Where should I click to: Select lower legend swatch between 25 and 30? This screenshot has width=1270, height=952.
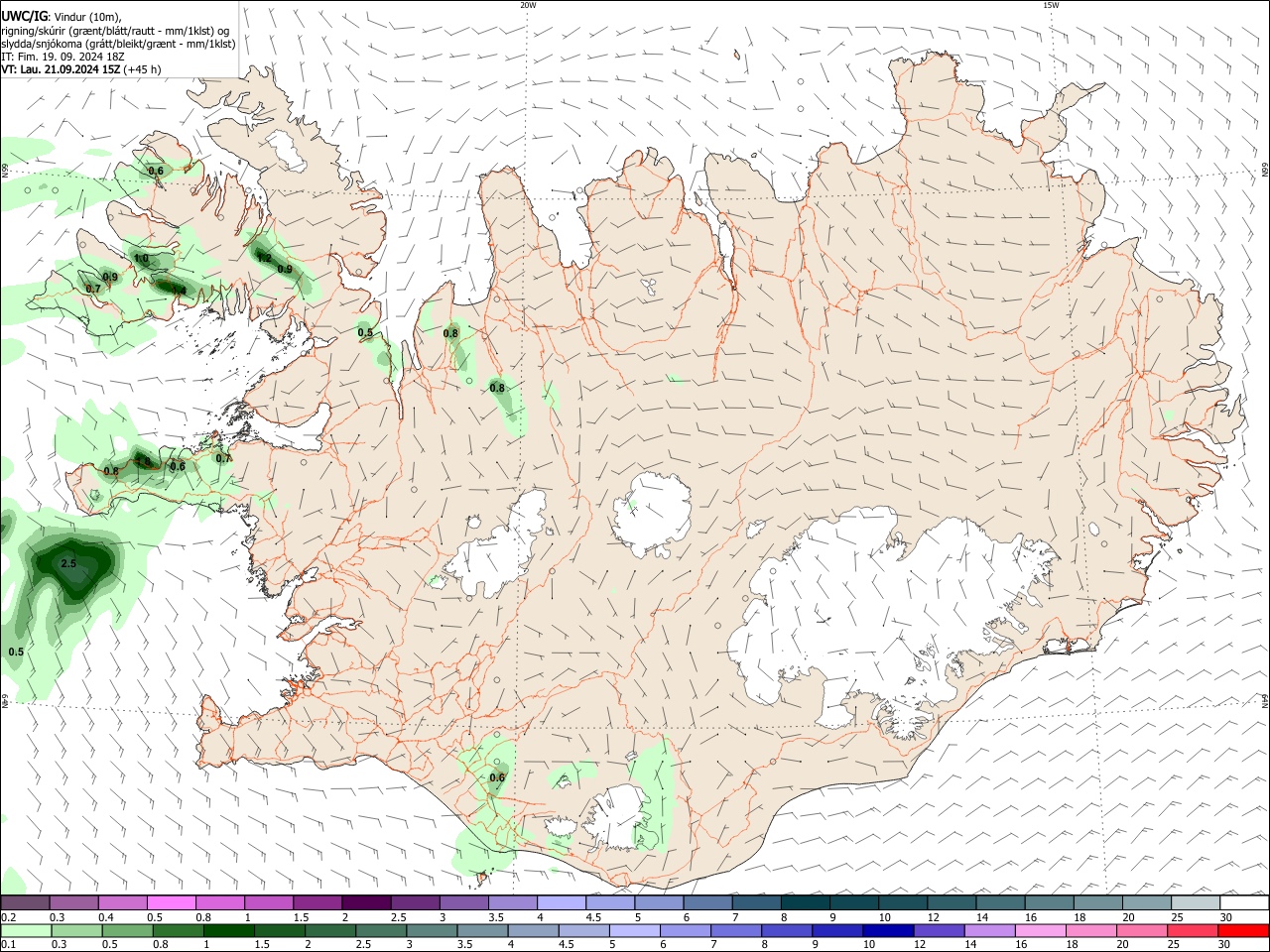point(1193,930)
